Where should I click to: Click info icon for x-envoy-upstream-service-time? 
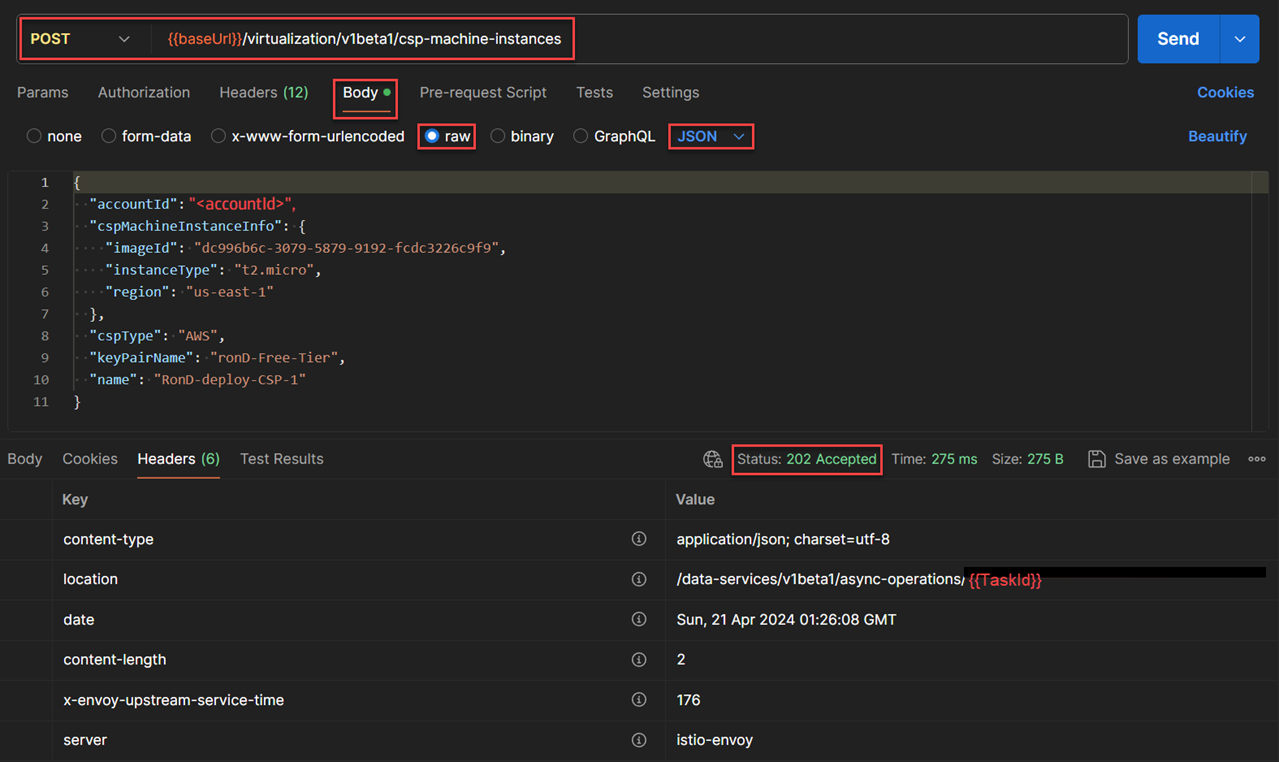click(x=639, y=700)
